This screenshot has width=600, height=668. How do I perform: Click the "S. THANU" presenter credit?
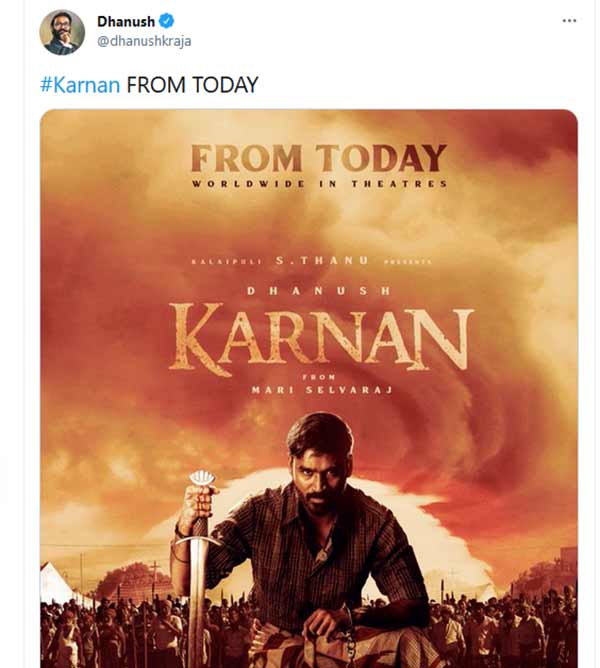336,260
